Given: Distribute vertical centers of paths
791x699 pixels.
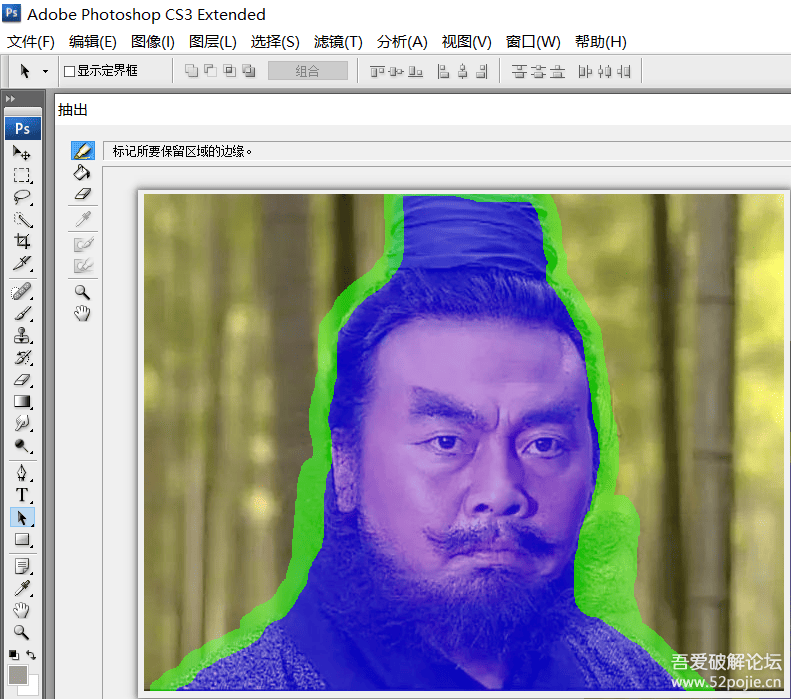Looking at the screenshot, I should 538,72.
